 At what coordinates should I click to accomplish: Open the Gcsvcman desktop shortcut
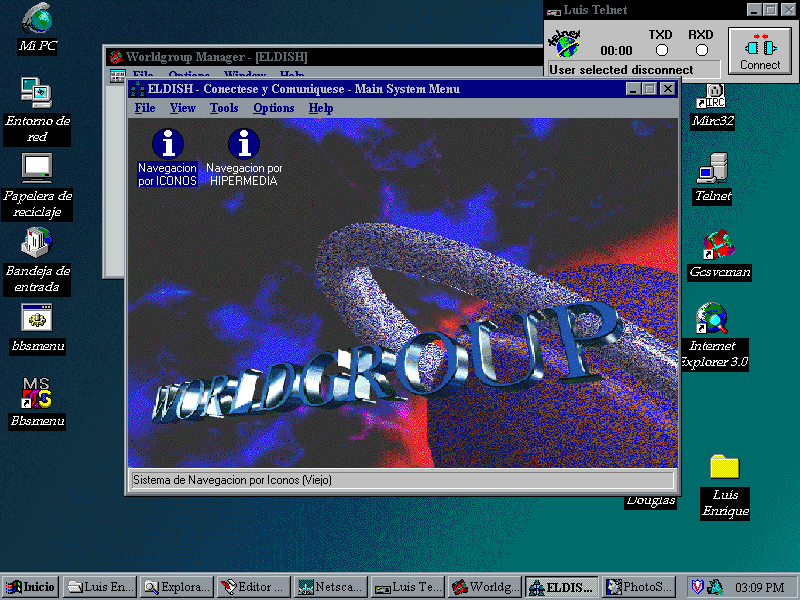coord(719,254)
